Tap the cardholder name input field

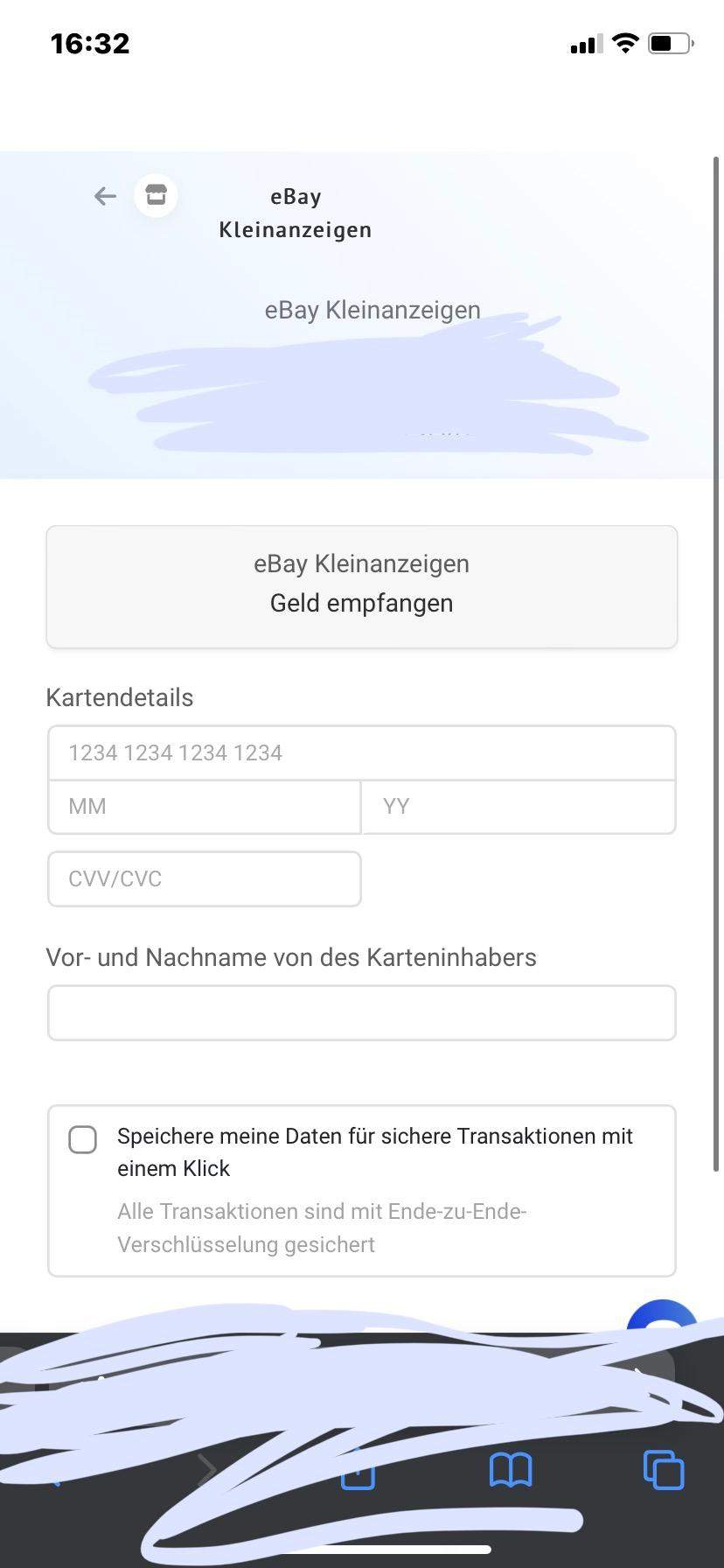click(x=361, y=1012)
